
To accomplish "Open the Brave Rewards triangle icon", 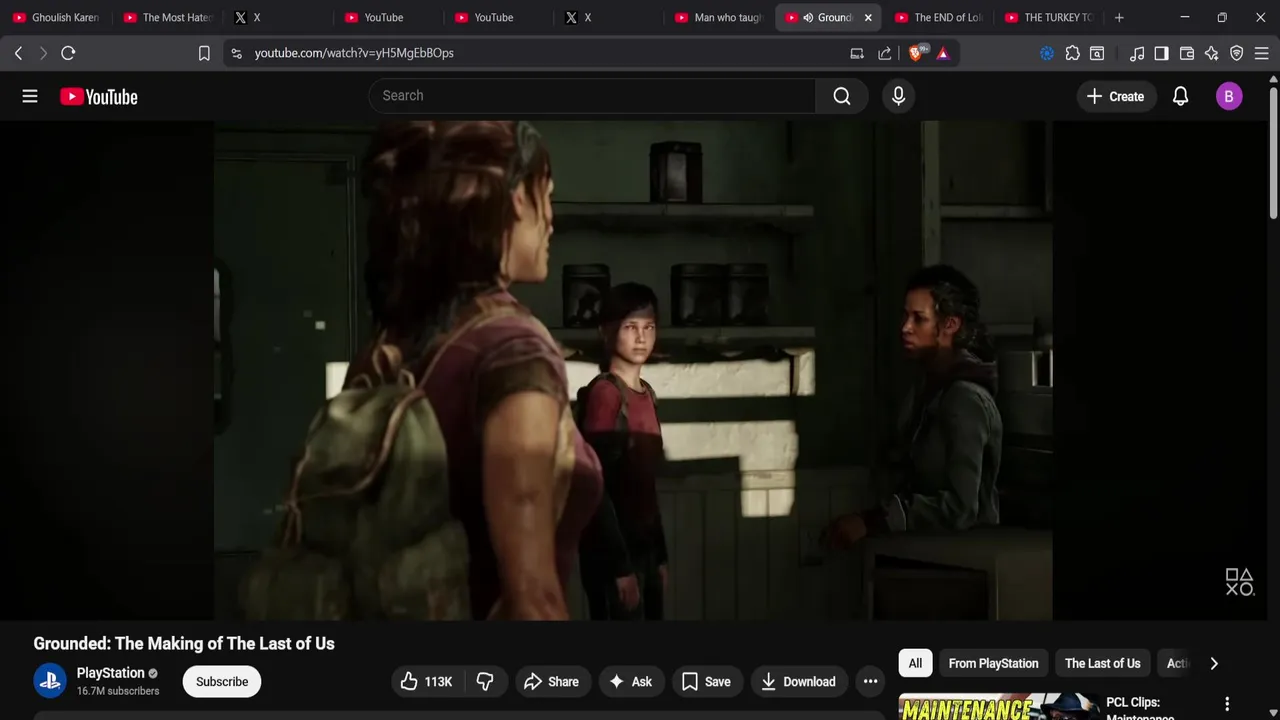I will point(943,53).
